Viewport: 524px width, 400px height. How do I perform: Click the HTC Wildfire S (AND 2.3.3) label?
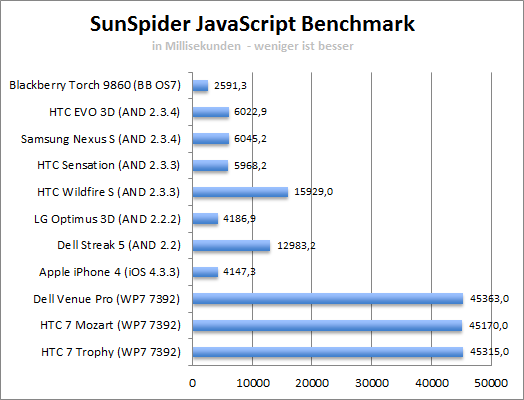pos(109,192)
